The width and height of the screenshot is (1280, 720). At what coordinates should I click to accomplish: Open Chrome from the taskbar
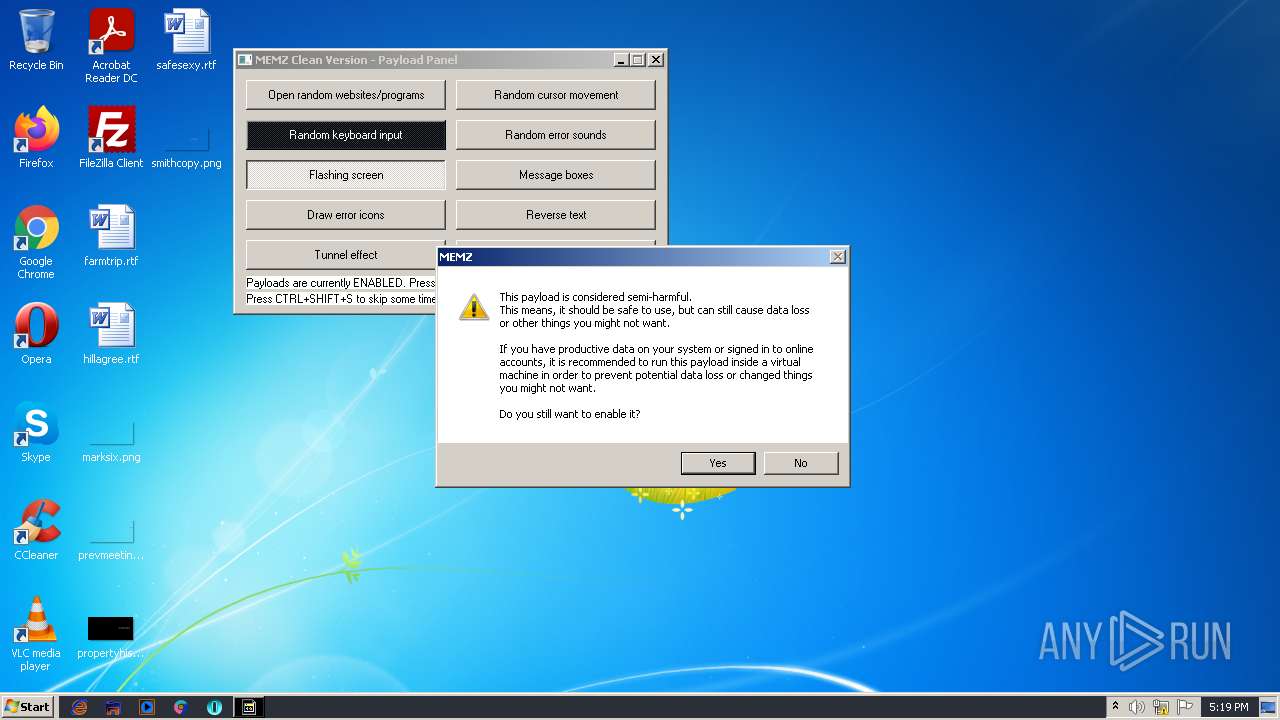181,707
